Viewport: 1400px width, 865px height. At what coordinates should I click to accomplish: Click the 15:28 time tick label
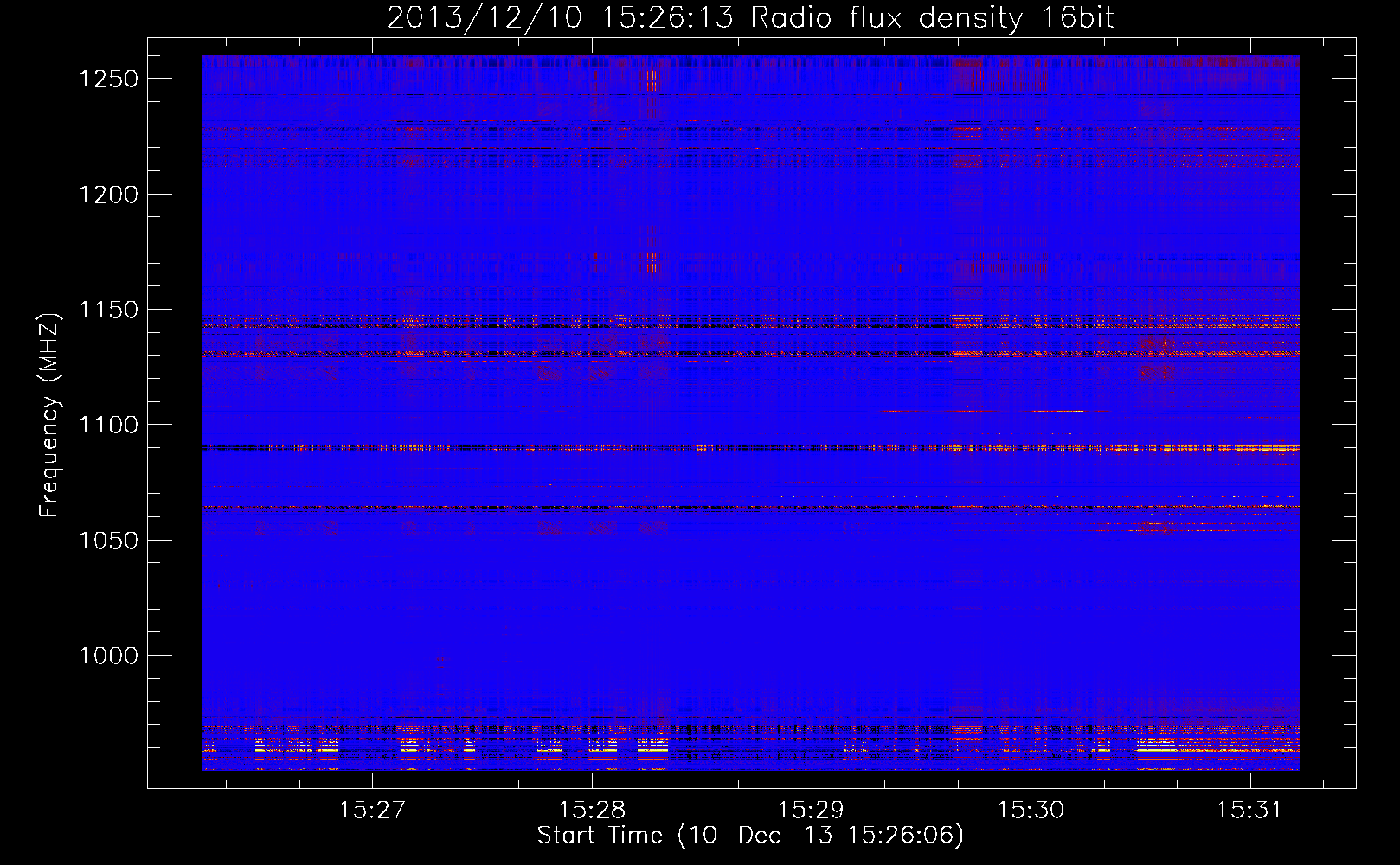[x=592, y=810]
